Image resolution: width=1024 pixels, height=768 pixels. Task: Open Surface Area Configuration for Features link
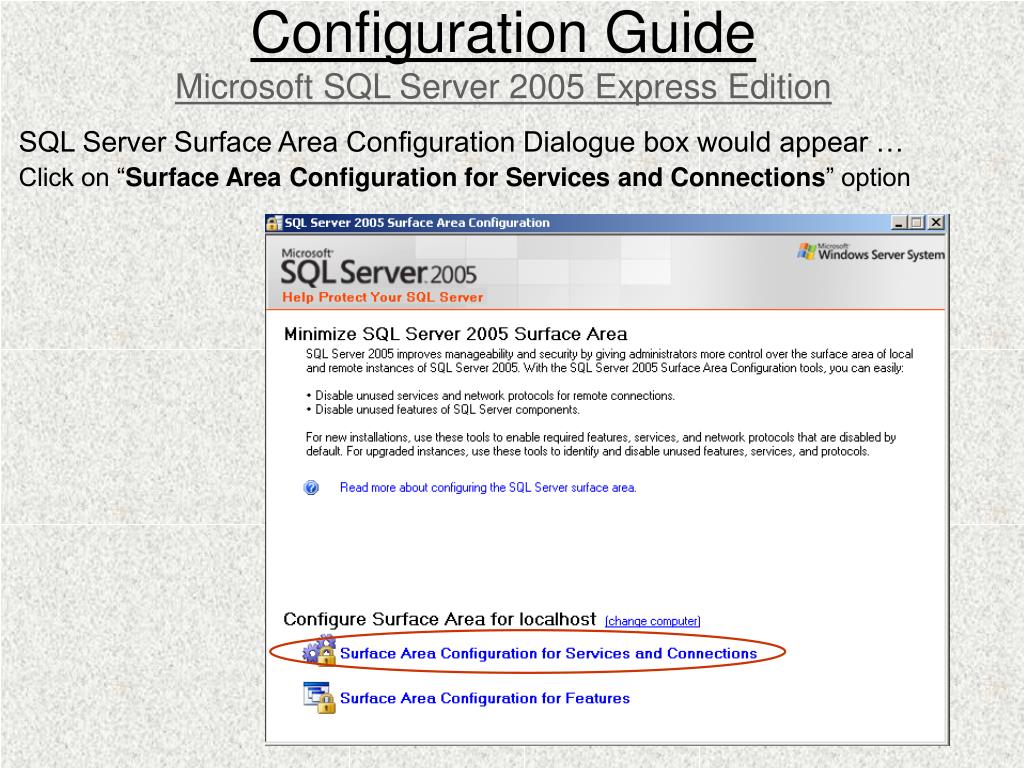tap(485, 698)
